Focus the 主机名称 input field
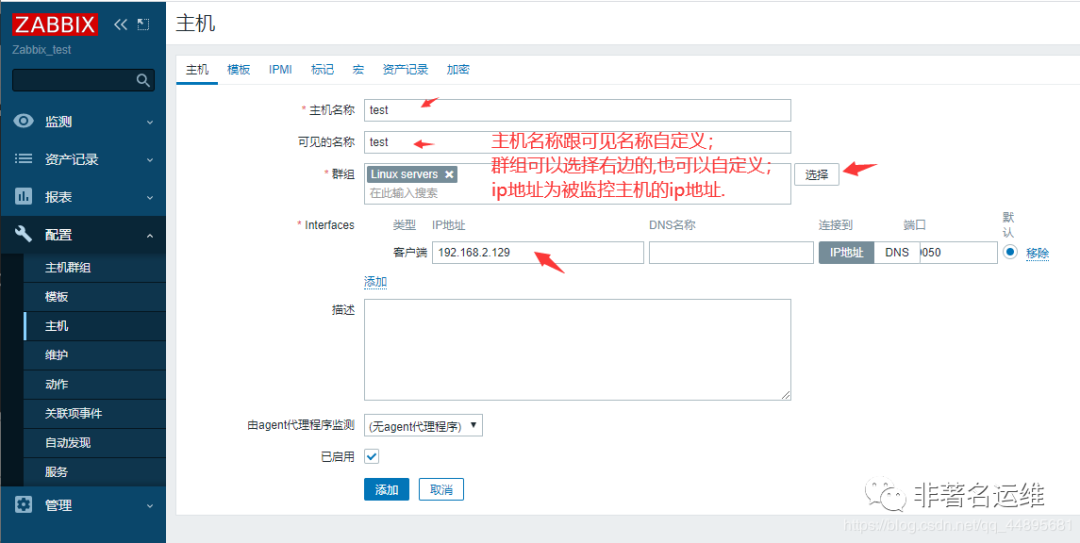The image size is (1080, 543). 577,110
